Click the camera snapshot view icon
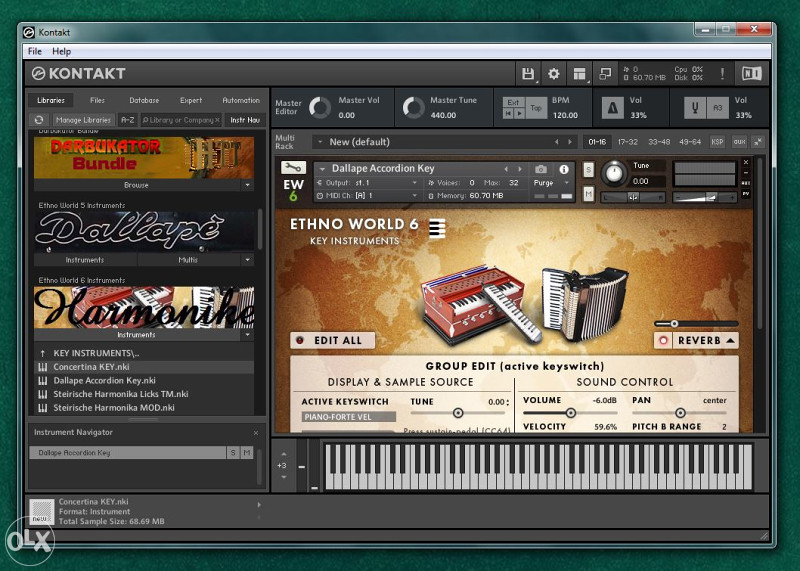Viewport: 800px width, 571px height. pyautogui.click(x=541, y=169)
